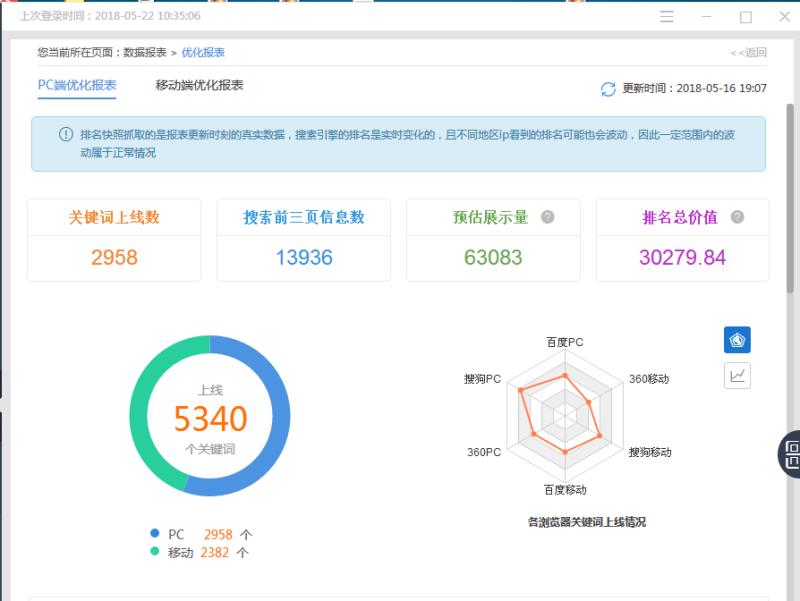
Task: Click the vertical scrollbar thumb
Action: click(x=790, y=198)
